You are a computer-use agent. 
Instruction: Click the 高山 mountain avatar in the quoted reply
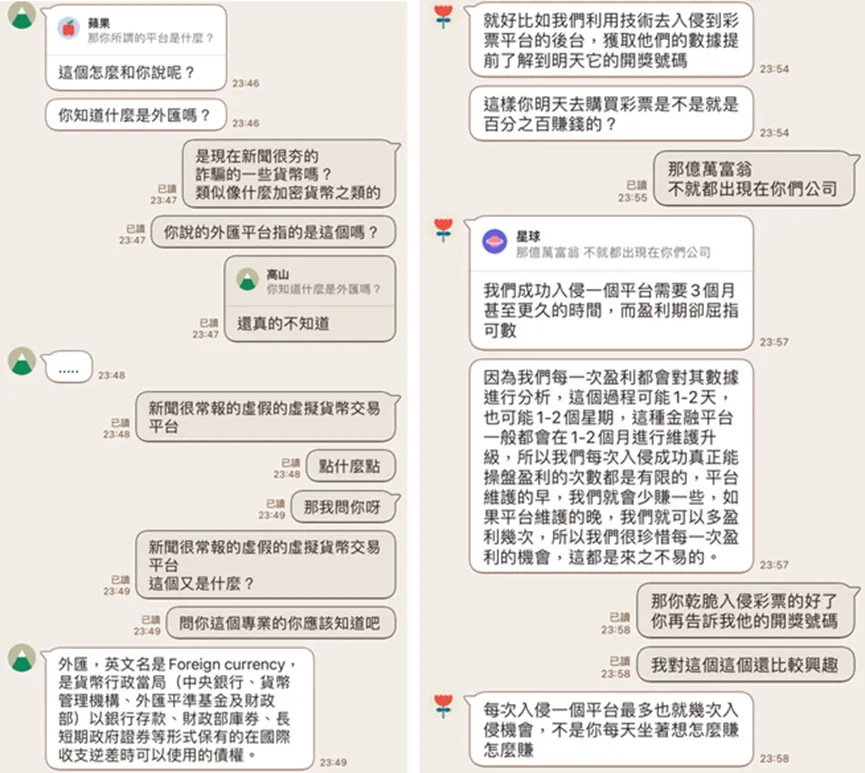(247, 279)
